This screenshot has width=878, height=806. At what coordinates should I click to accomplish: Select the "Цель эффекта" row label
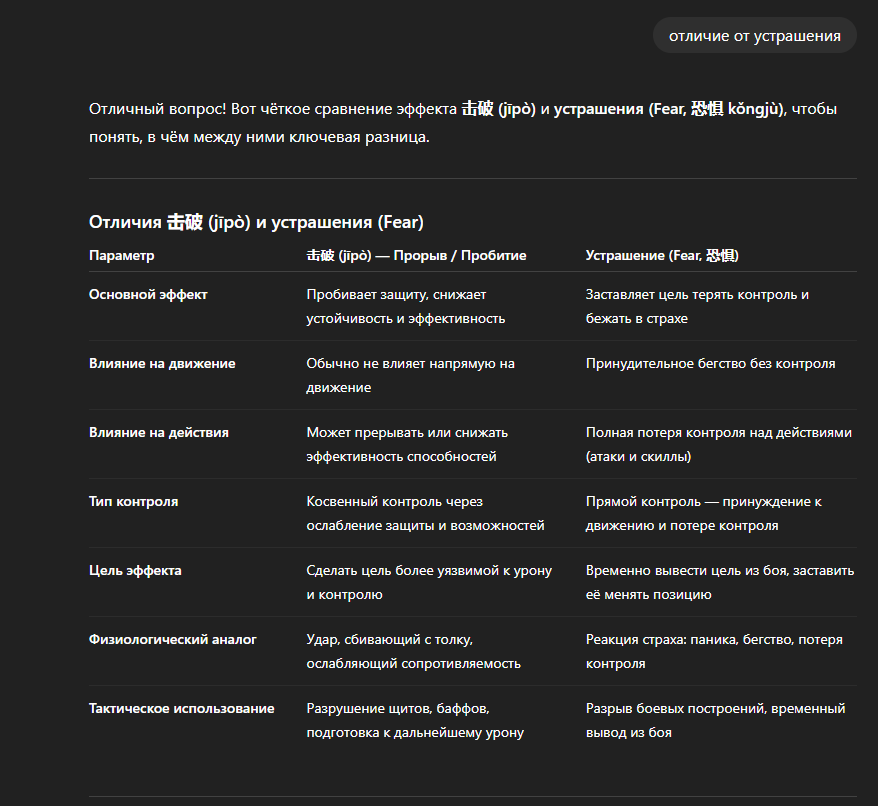135,571
